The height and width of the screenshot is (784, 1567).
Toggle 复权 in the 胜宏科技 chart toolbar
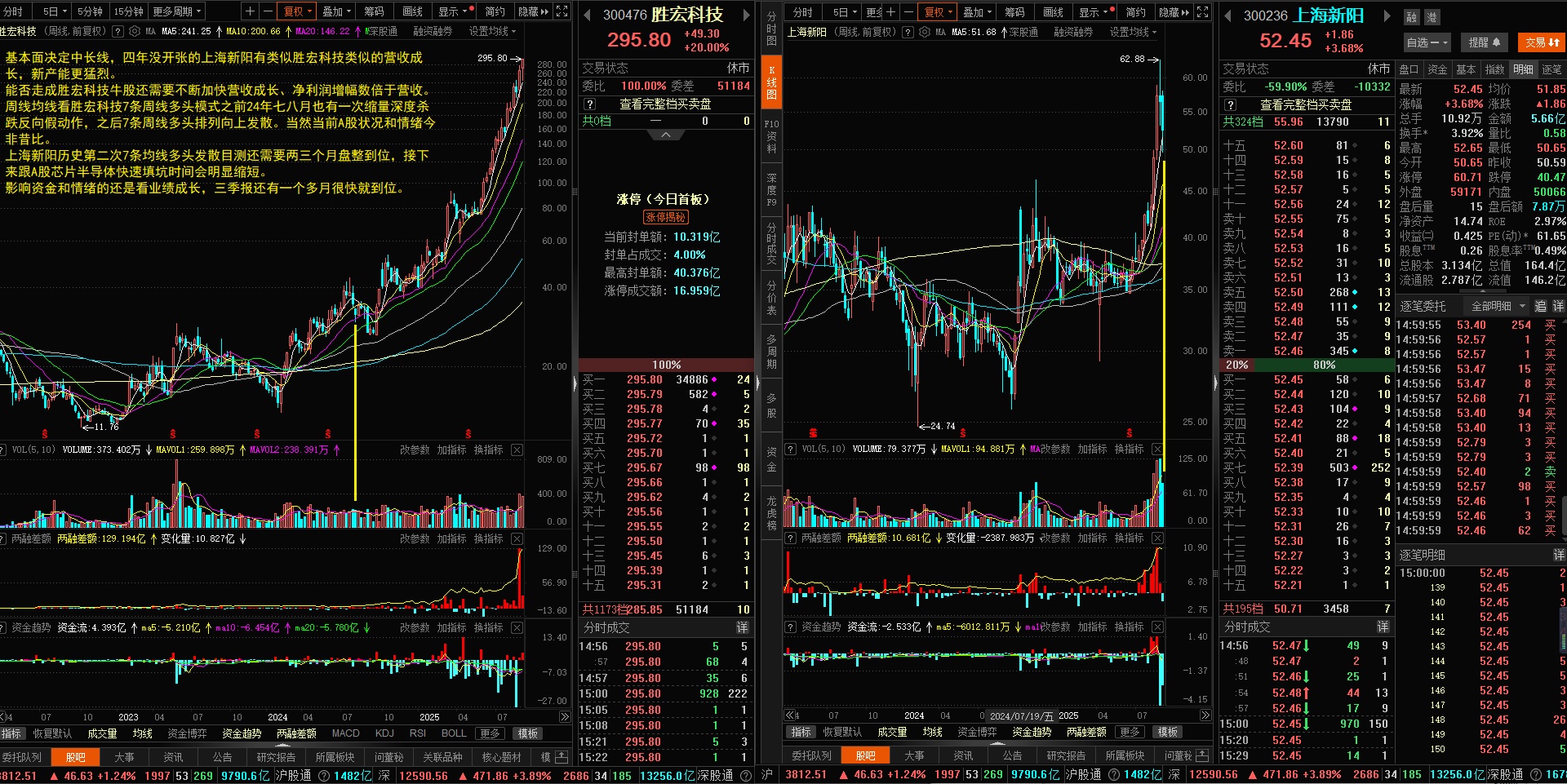[296, 11]
